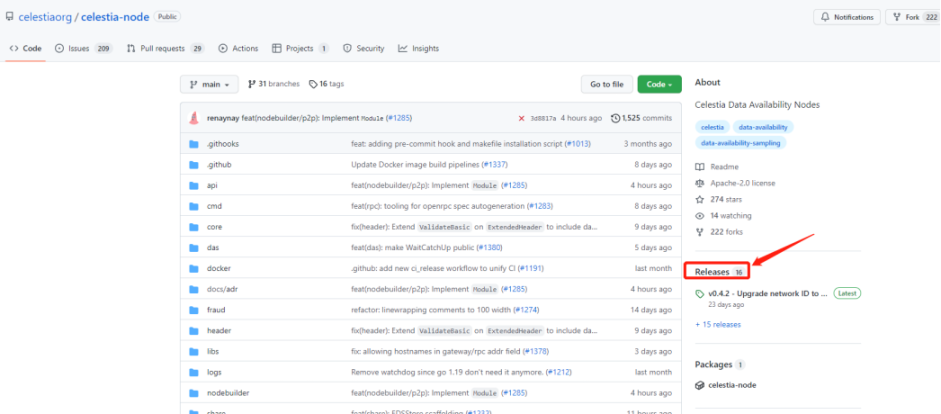Click the eye icon beside 14 watching
The height and width of the screenshot is (414, 941).
pyautogui.click(x=701, y=215)
